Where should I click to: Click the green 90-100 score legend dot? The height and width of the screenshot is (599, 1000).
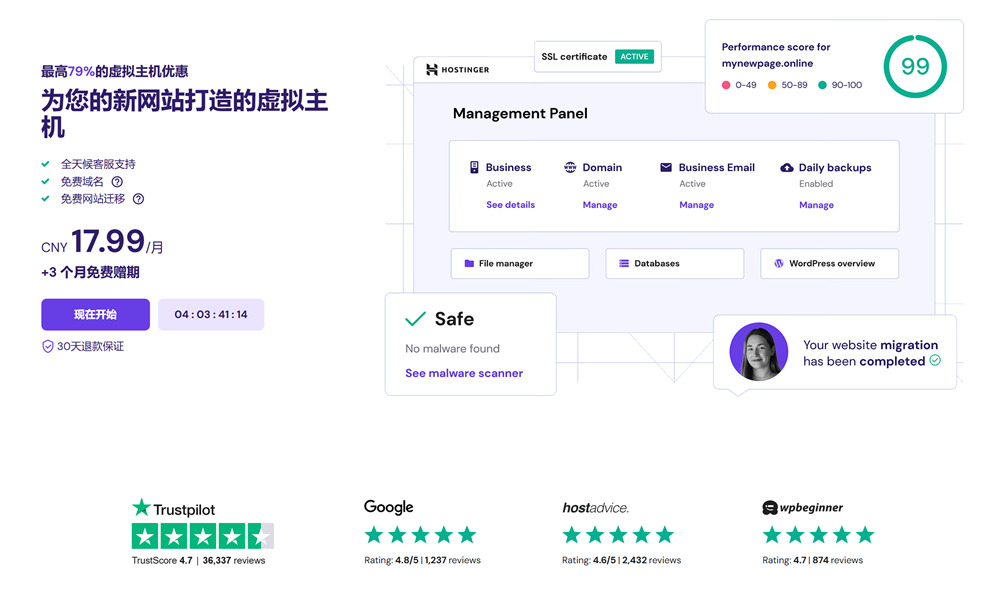click(822, 85)
